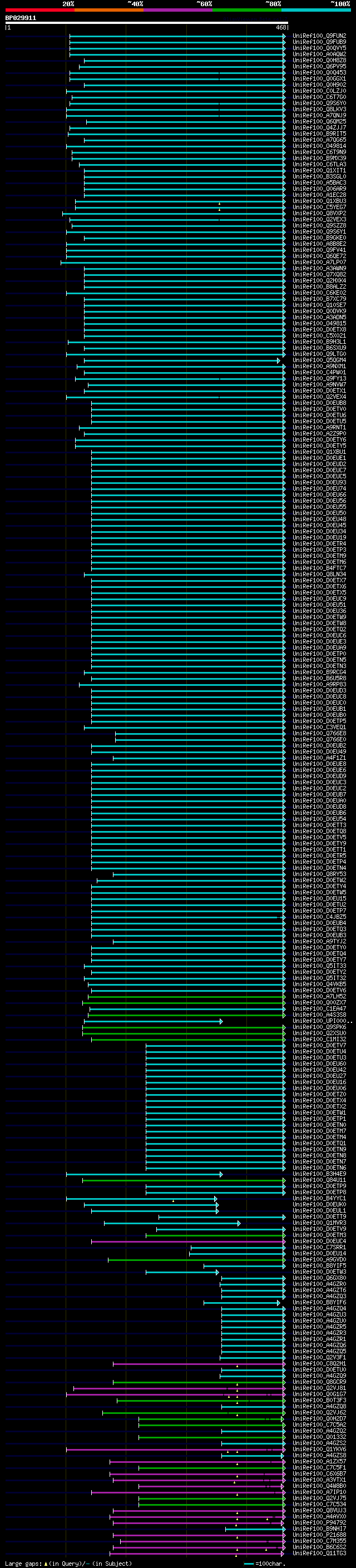Select entry UniRef100_Q1XIT1
Screen dimensions: 356x1568
click(319, 170)
